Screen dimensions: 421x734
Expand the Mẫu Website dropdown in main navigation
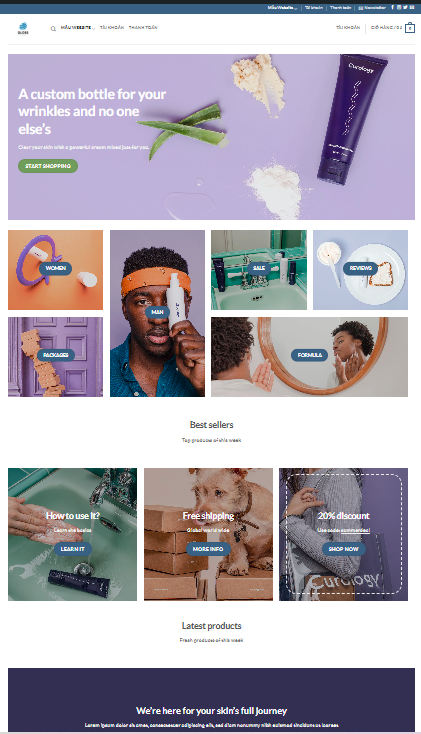click(78, 28)
